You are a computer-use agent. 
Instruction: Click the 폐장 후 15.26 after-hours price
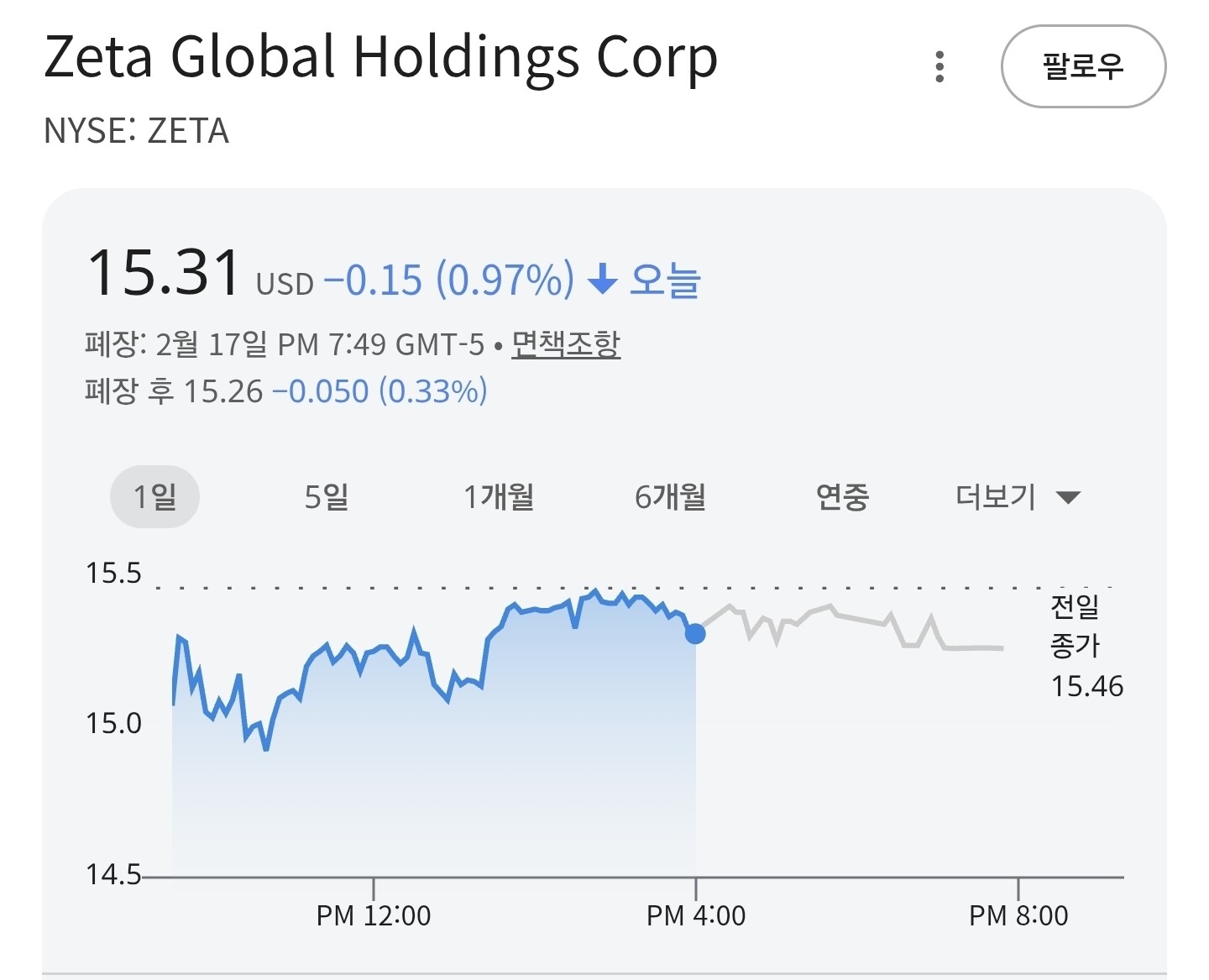(222, 392)
